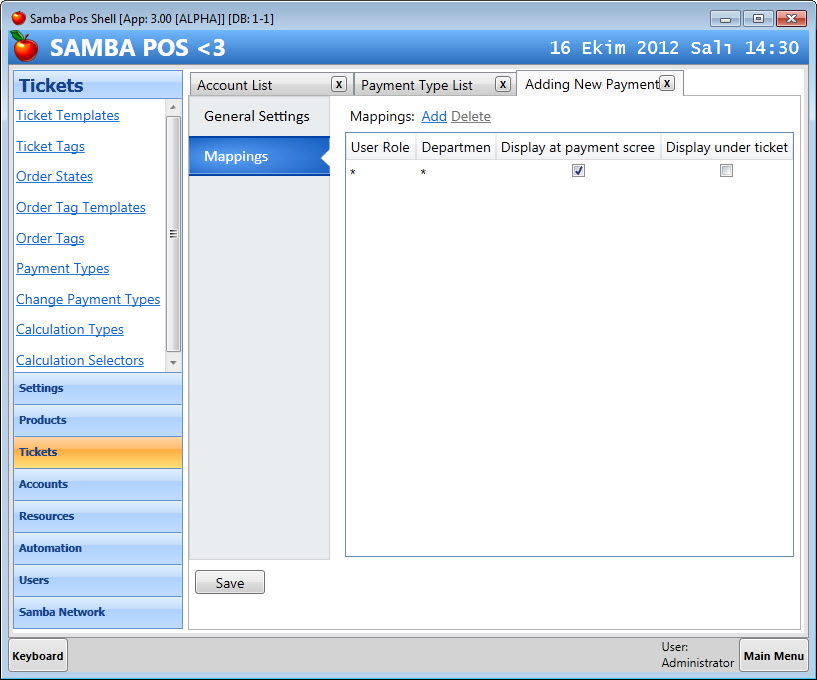This screenshot has height=680, width=817.
Task: Open the General Settings section
Action: 259,116
